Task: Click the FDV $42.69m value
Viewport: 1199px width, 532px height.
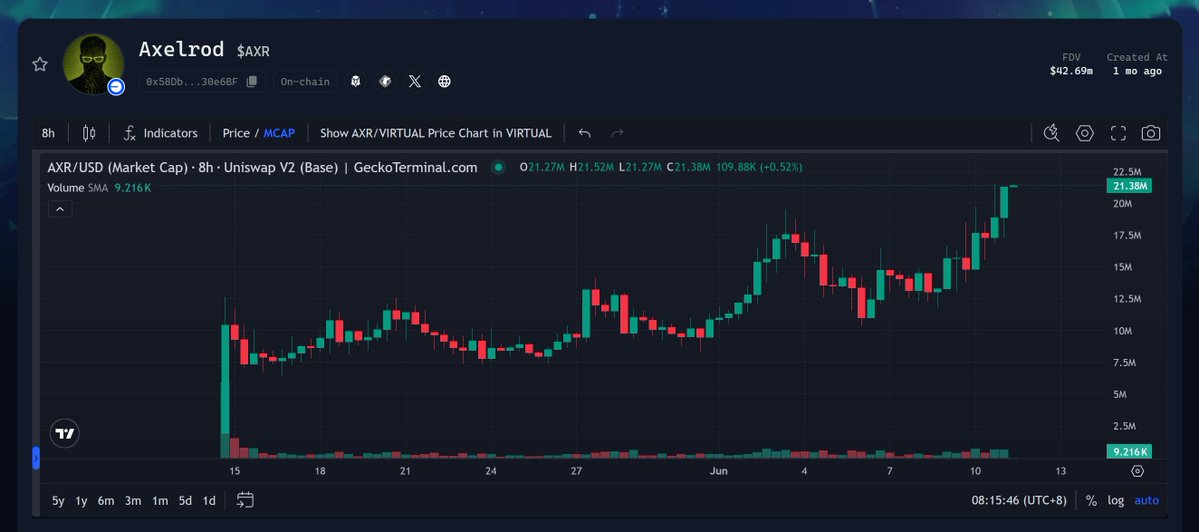Action: [1071, 71]
